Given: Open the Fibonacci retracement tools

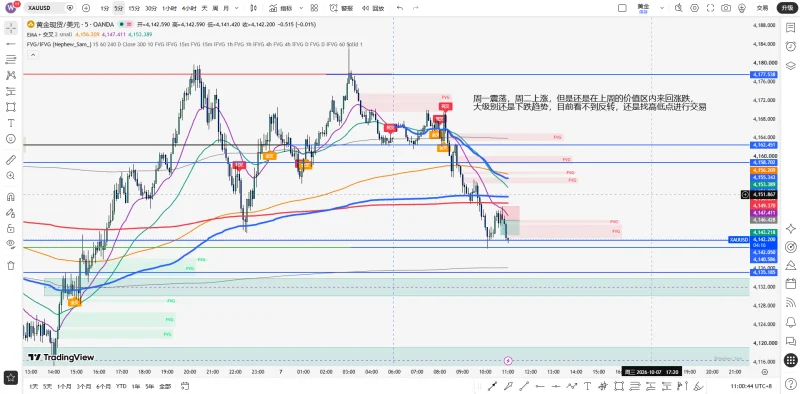Looking at the screenshot, I should click(x=11, y=60).
